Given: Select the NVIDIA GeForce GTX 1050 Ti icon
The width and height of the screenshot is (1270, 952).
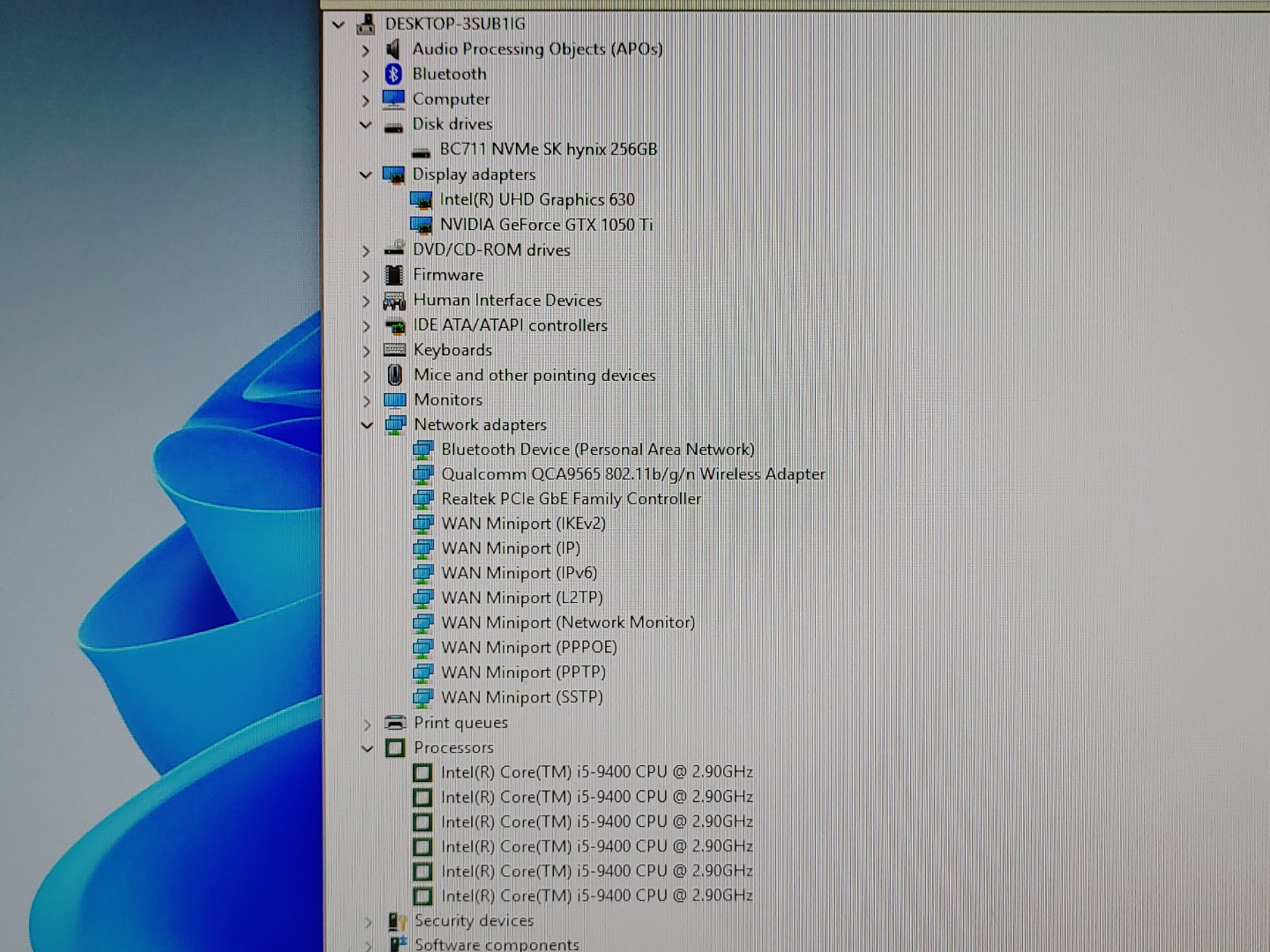Looking at the screenshot, I should coord(422,225).
